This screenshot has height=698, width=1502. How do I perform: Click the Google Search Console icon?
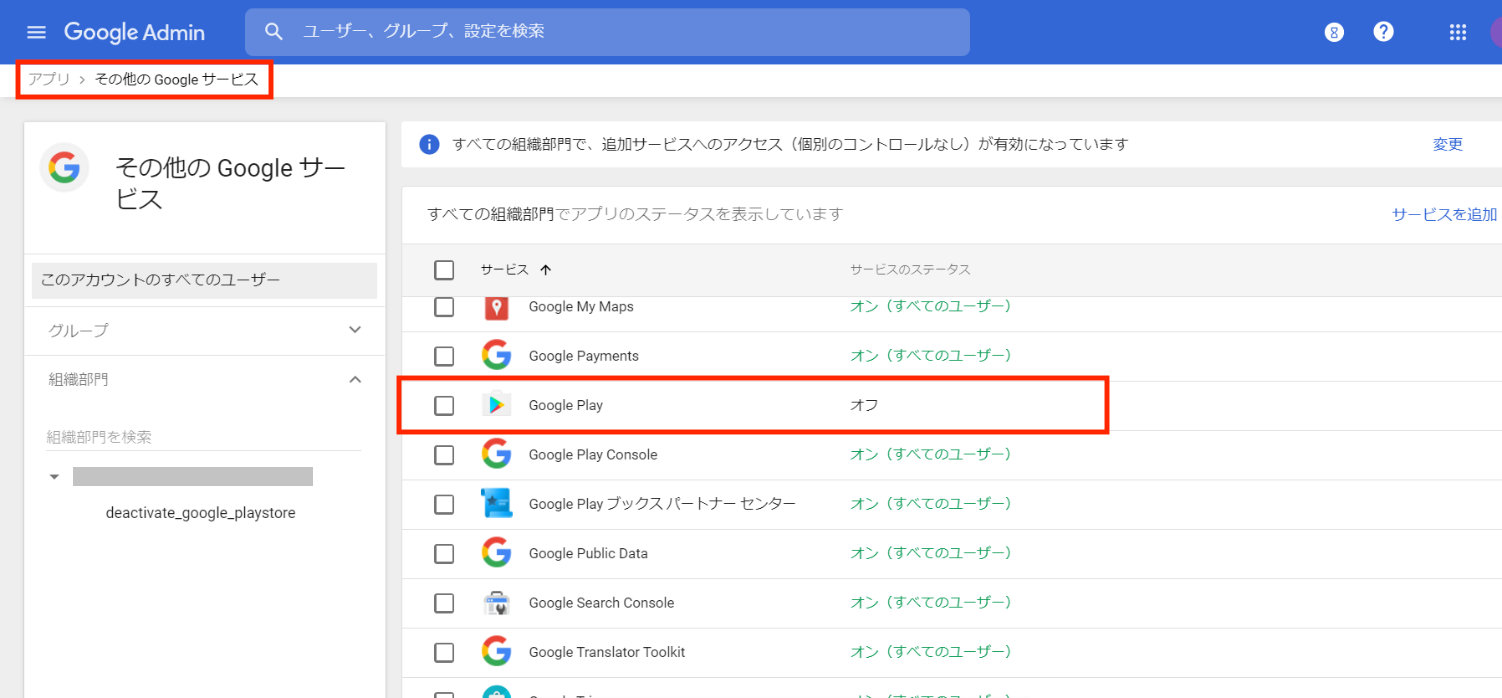click(x=496, y=602)
